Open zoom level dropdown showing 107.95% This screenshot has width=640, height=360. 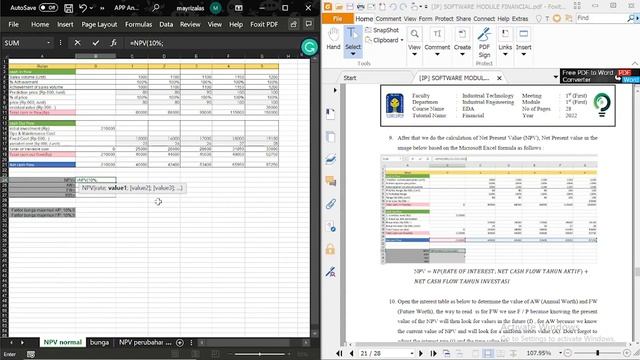tap(561, 353)
